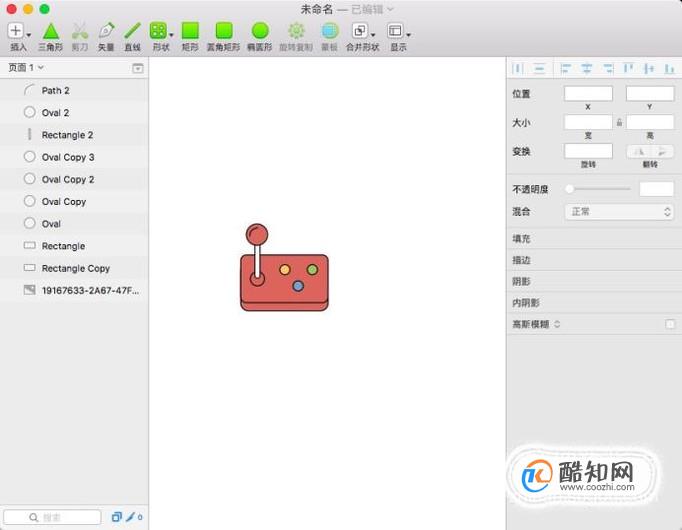The height and width of the screenshot is (530, 682).
Task: Open the Shadow (阴影) section header
Action: [594, 281]
